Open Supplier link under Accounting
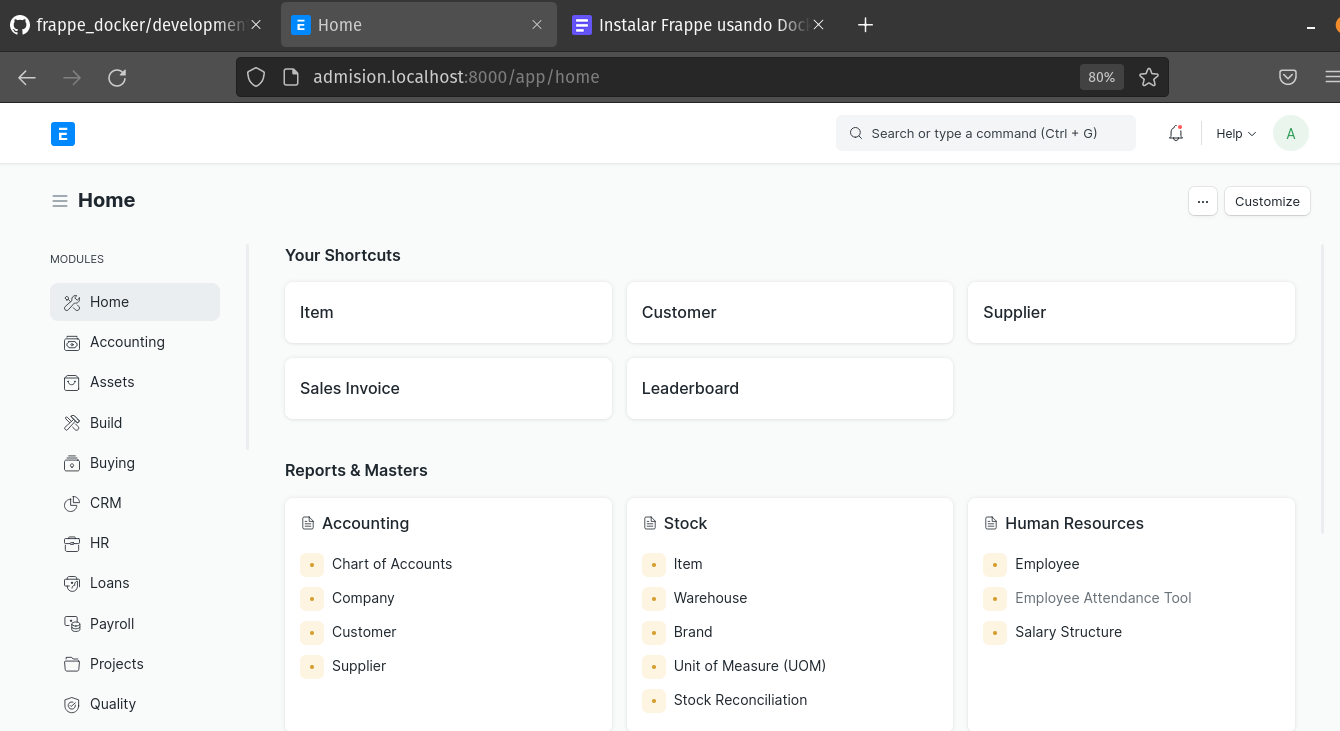Screen dimensions: 1340x731 pos(359,666)
